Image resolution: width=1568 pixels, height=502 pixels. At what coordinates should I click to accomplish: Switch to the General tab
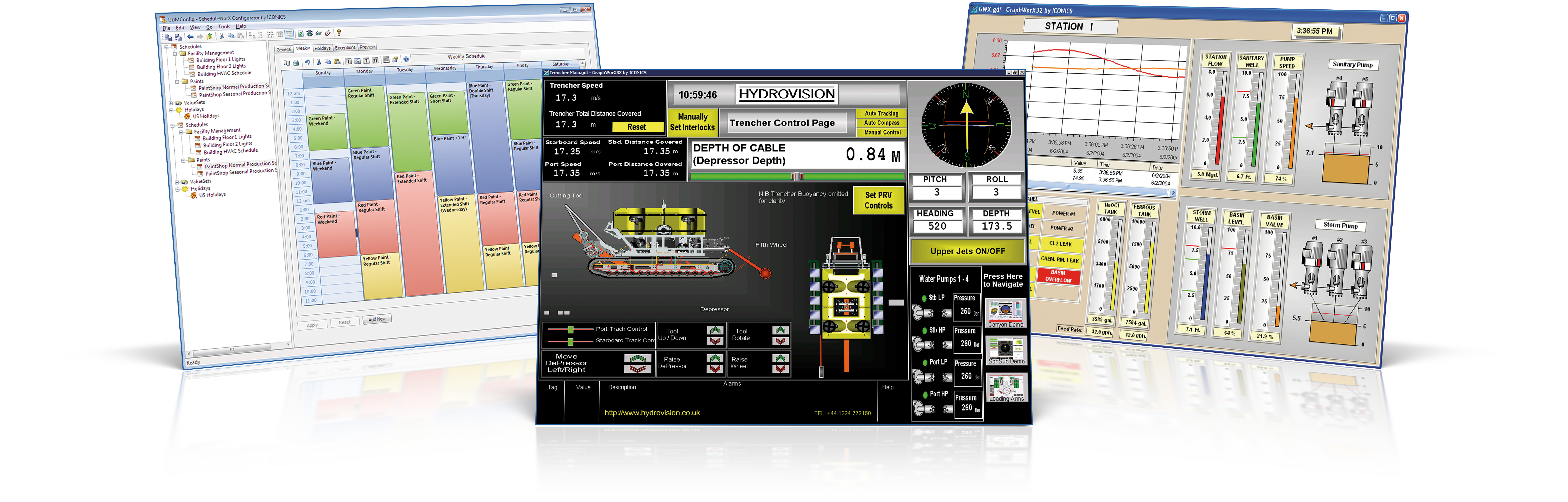click(x=284, y=49)
